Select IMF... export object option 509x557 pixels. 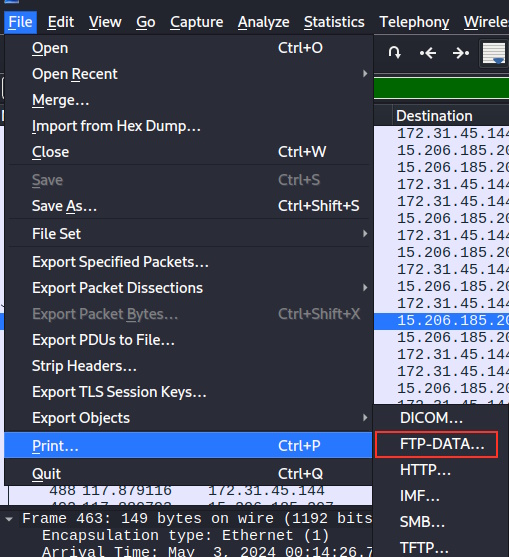[x=441, y=496]
